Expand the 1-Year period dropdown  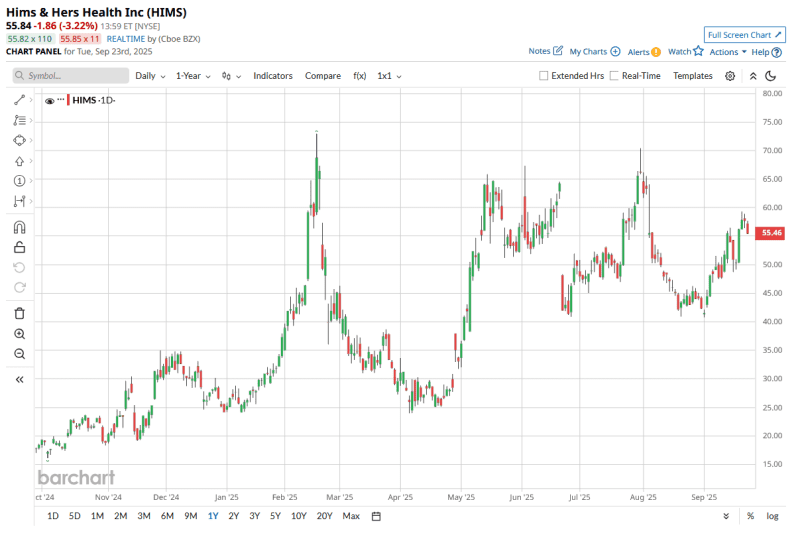[193, 76]
